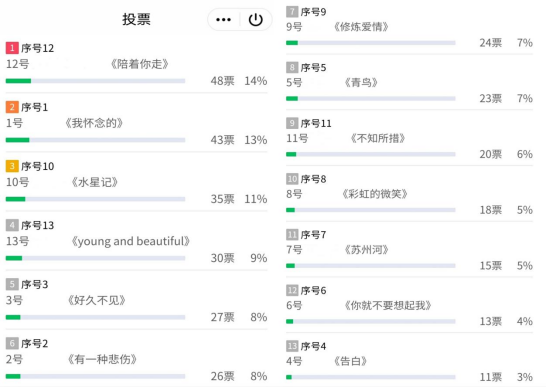Select the 序号3 《好久不见》 entry

coord(136,301)
